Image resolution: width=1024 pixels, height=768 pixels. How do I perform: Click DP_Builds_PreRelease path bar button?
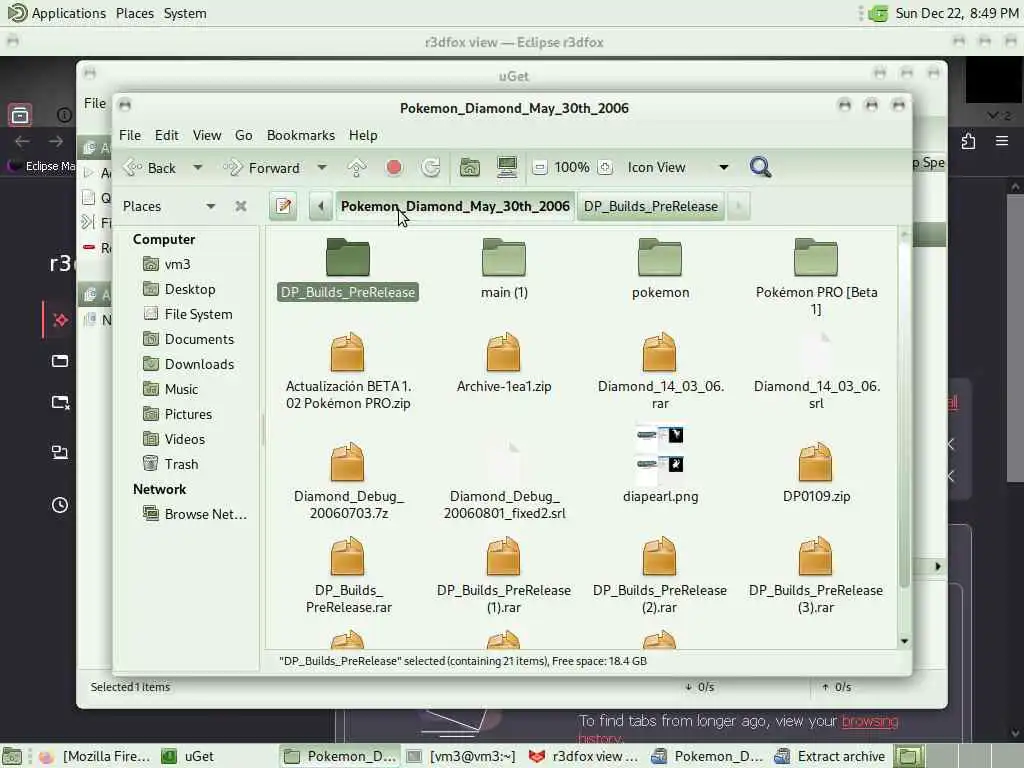(650, 206)
